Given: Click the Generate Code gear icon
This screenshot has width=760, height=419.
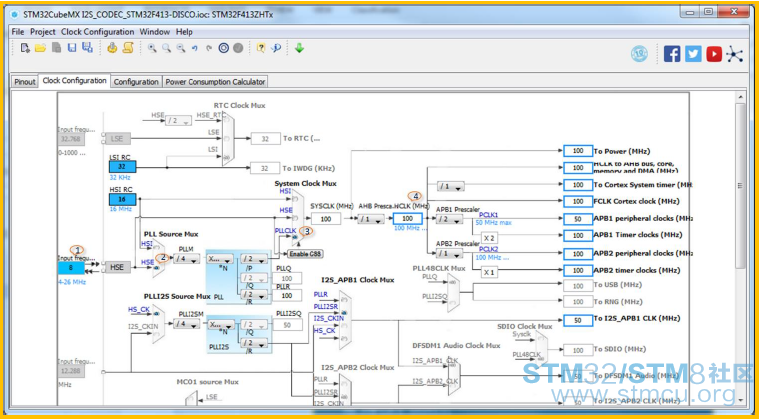Looking at the screenshot, I should [x=112, y=48].
